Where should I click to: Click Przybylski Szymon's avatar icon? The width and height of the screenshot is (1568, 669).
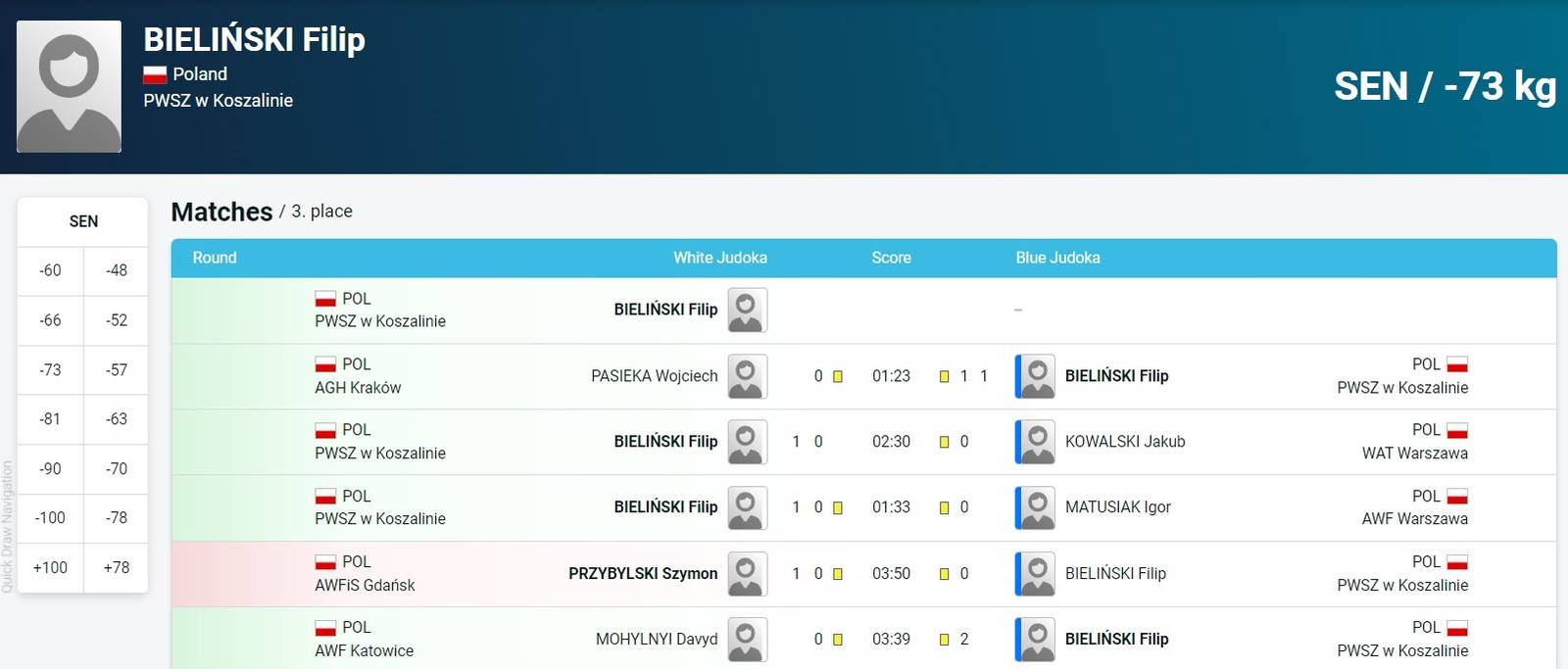click(x=747, y=574)
